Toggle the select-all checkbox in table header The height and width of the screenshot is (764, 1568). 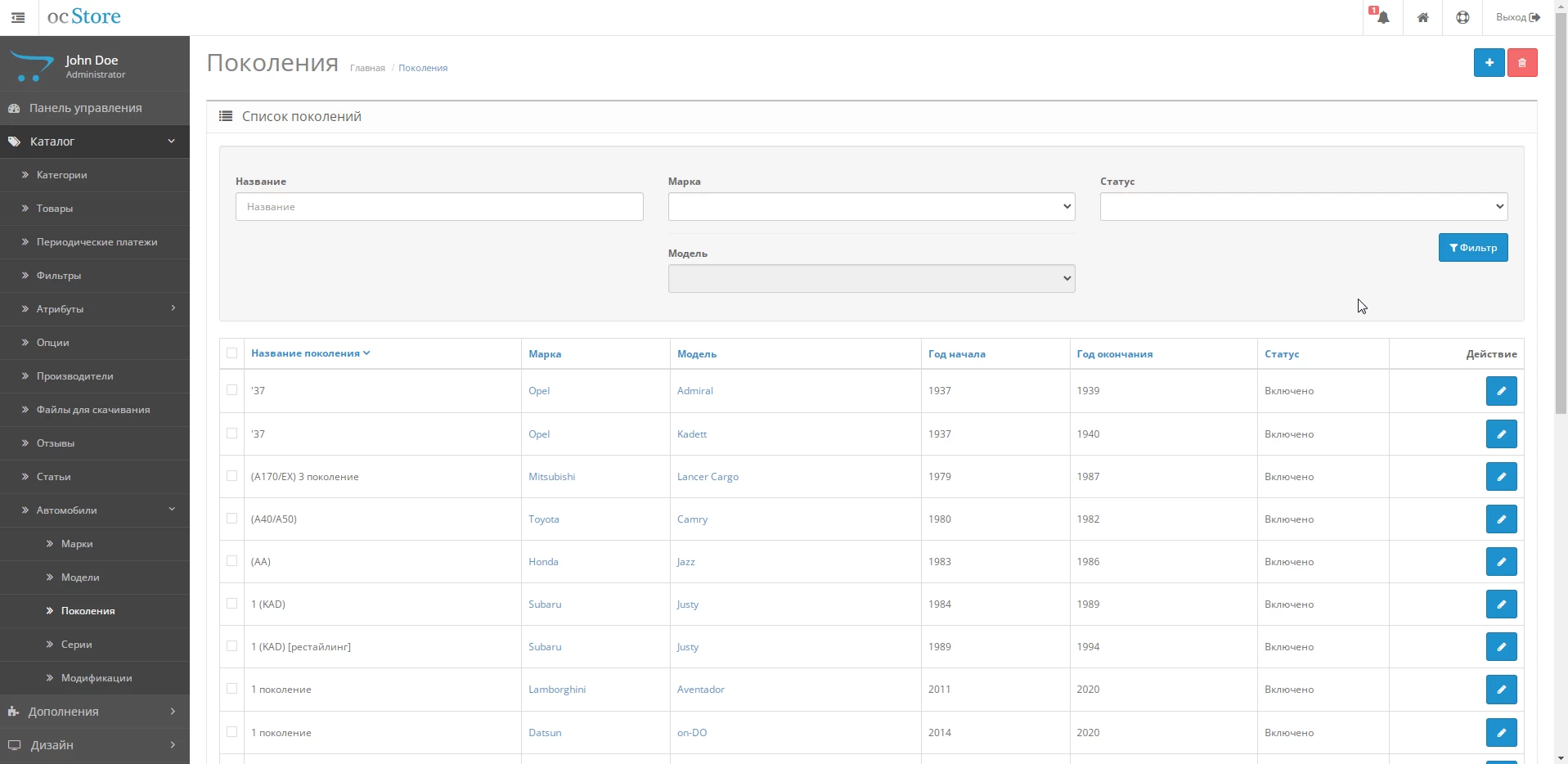[x=232, y=353]
